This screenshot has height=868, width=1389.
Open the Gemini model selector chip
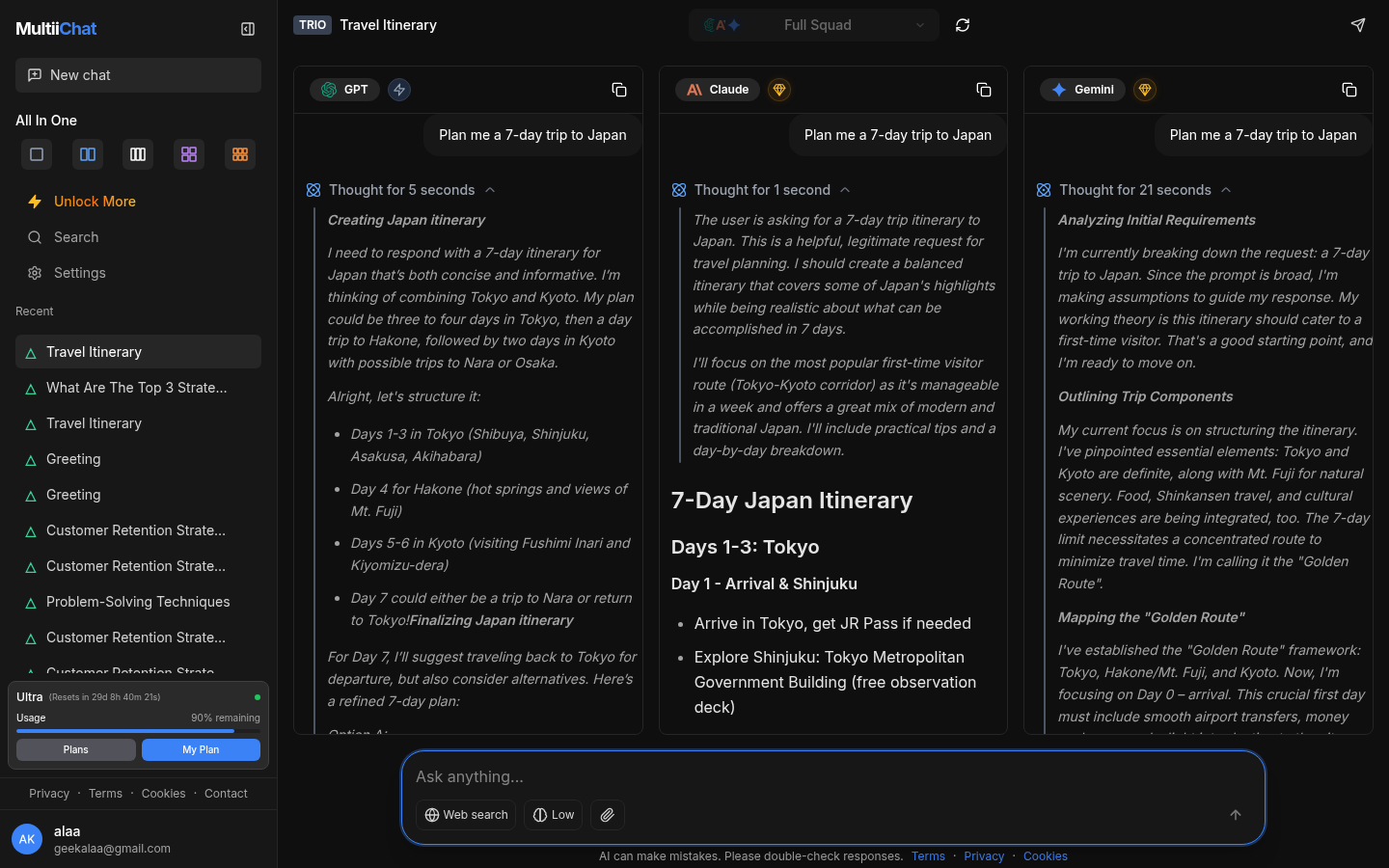point(1082,90)
